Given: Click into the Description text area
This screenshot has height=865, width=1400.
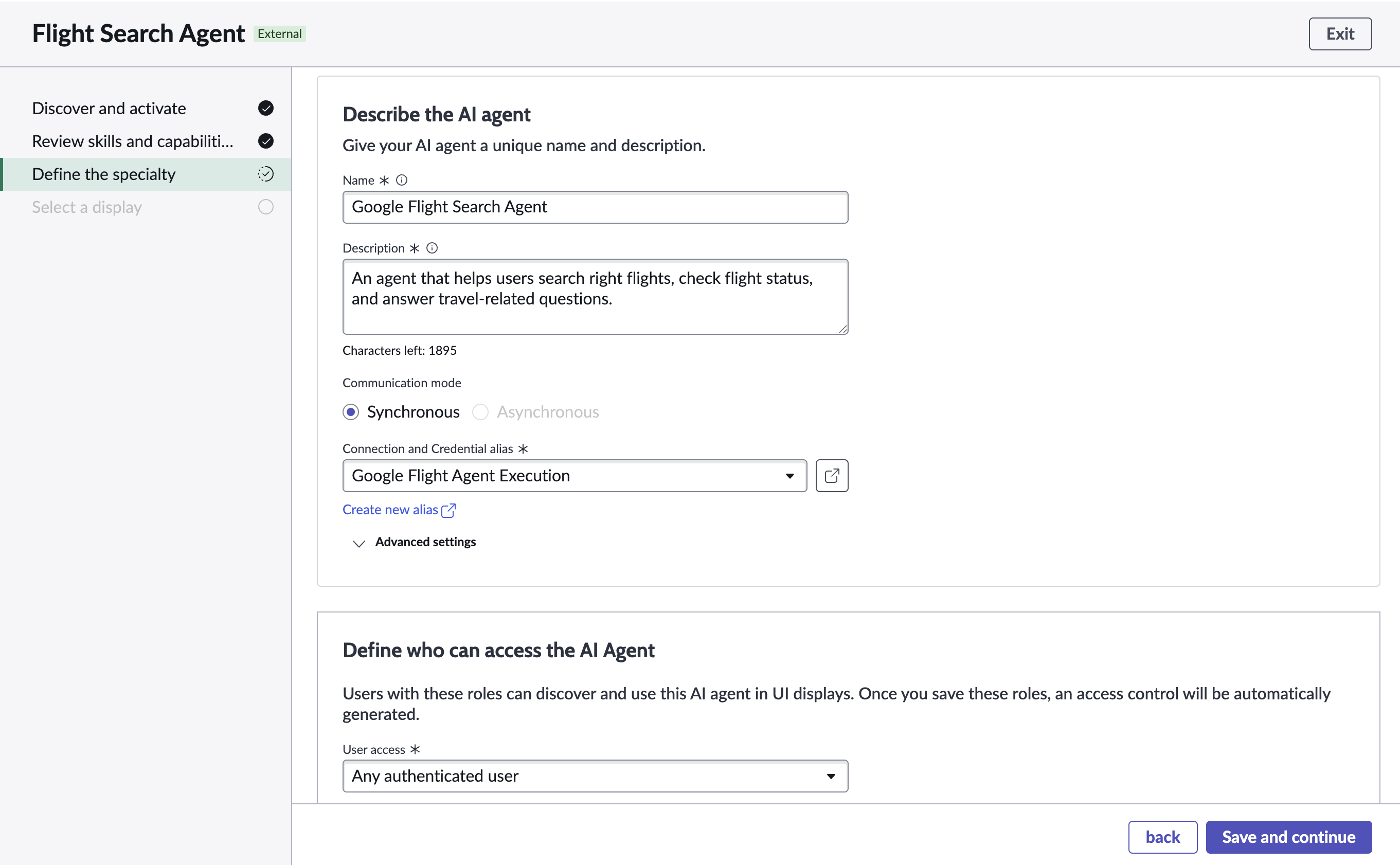Looking at the screenshot, I should (x=595, y=296).
